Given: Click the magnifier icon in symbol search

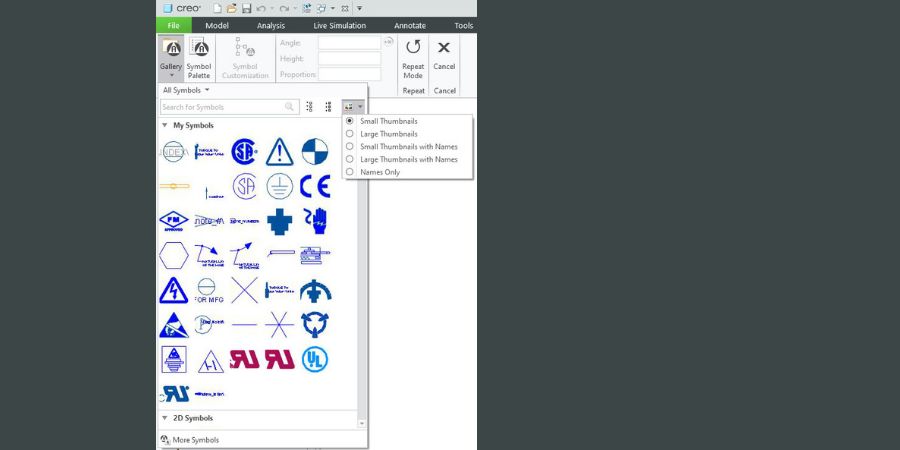Looking at the screenshot, I should [x=290, y=107].
